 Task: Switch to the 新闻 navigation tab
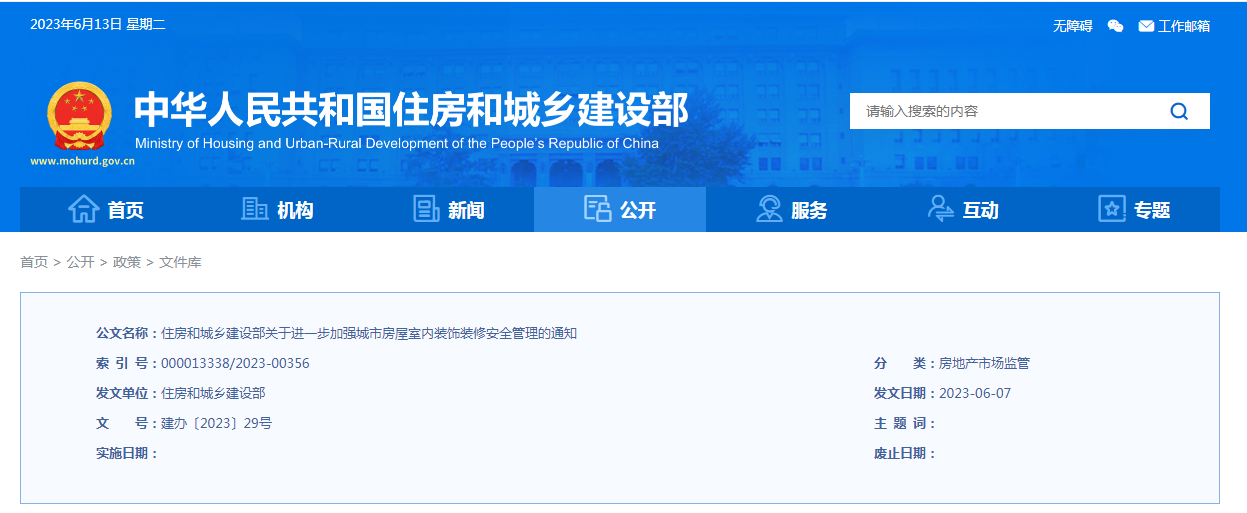point(449,209)
